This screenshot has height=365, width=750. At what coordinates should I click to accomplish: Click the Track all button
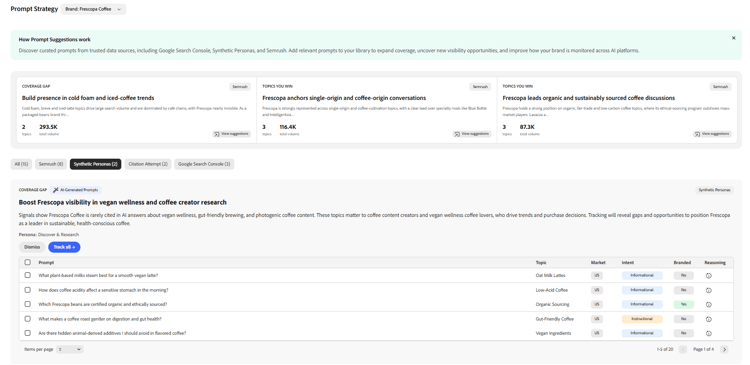[x=64, y=247]
